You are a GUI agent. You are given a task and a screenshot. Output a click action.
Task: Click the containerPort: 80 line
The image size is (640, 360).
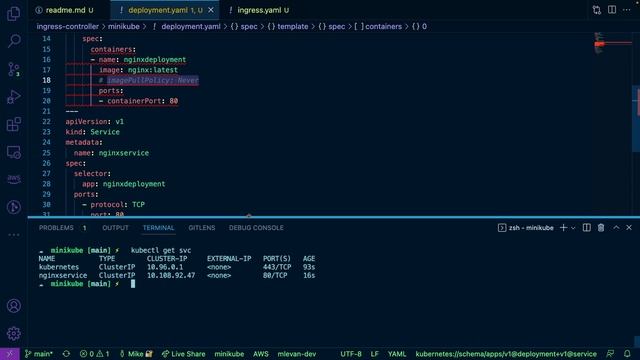[138, 101]
